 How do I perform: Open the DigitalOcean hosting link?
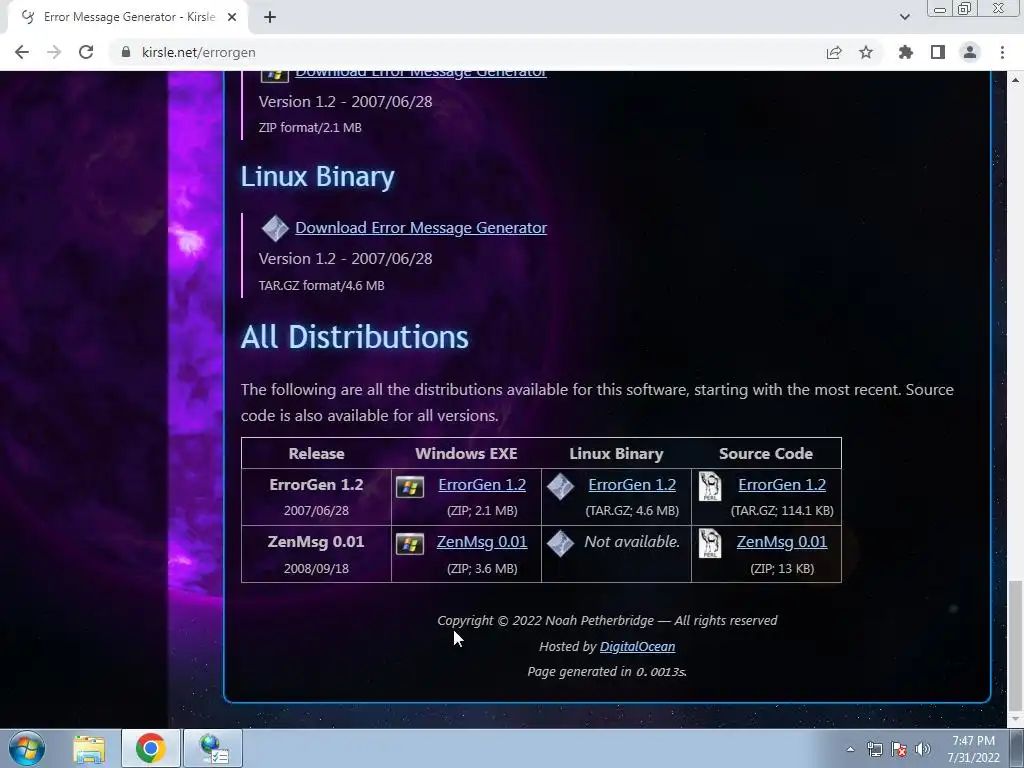tap(637, 647)
